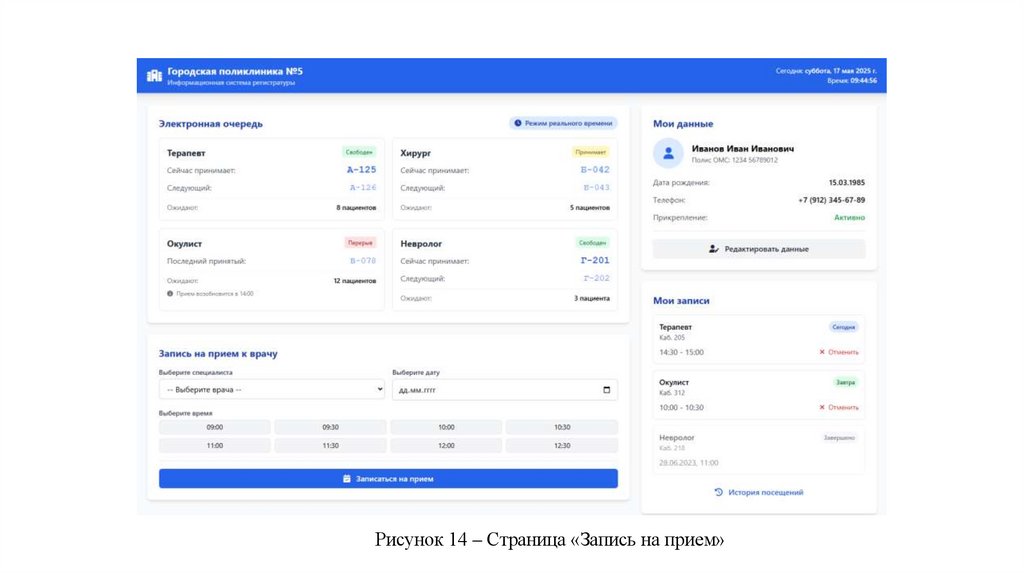Click the 8 пациентов count
Viewport: 1024px width, 574px height.
point(356,208)
